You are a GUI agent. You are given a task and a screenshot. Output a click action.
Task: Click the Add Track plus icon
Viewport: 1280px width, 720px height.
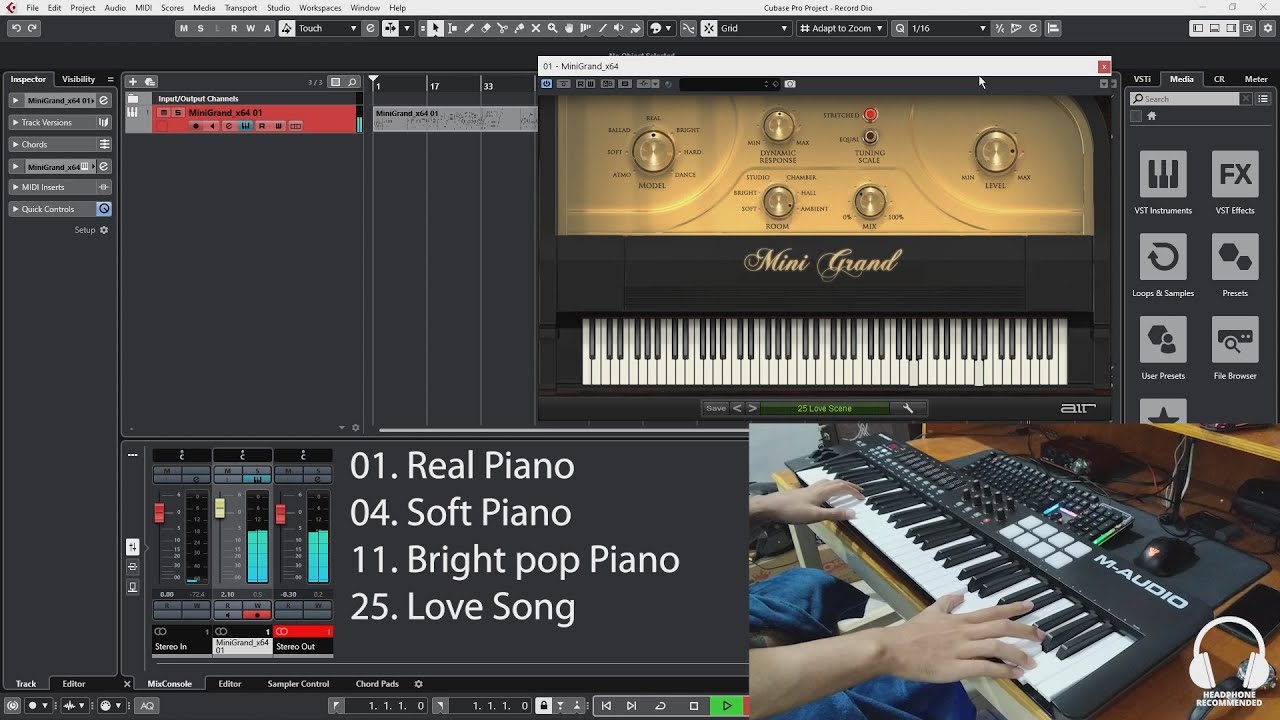click(132, 81)
